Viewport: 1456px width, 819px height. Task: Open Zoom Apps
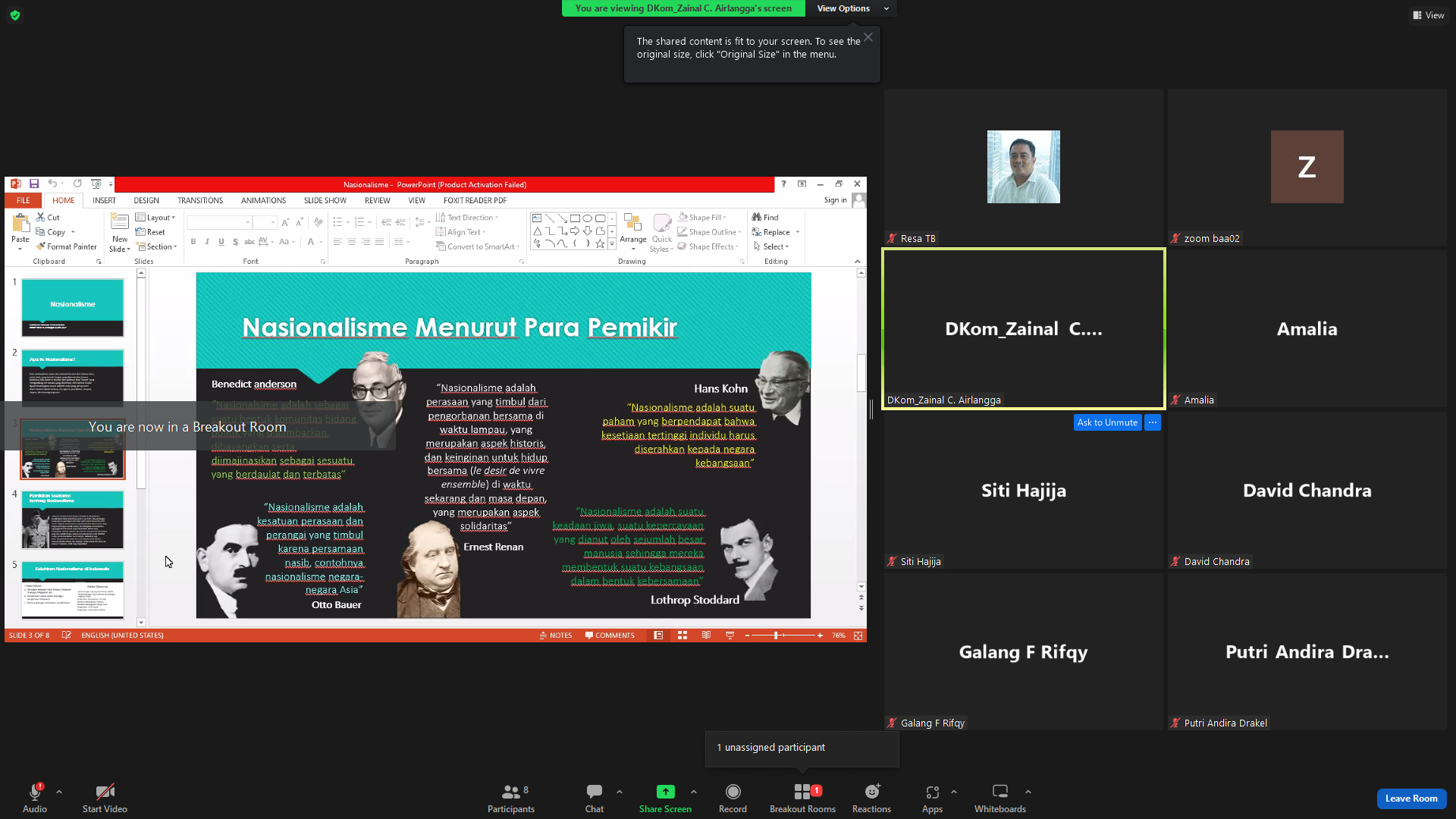[932, 798]
